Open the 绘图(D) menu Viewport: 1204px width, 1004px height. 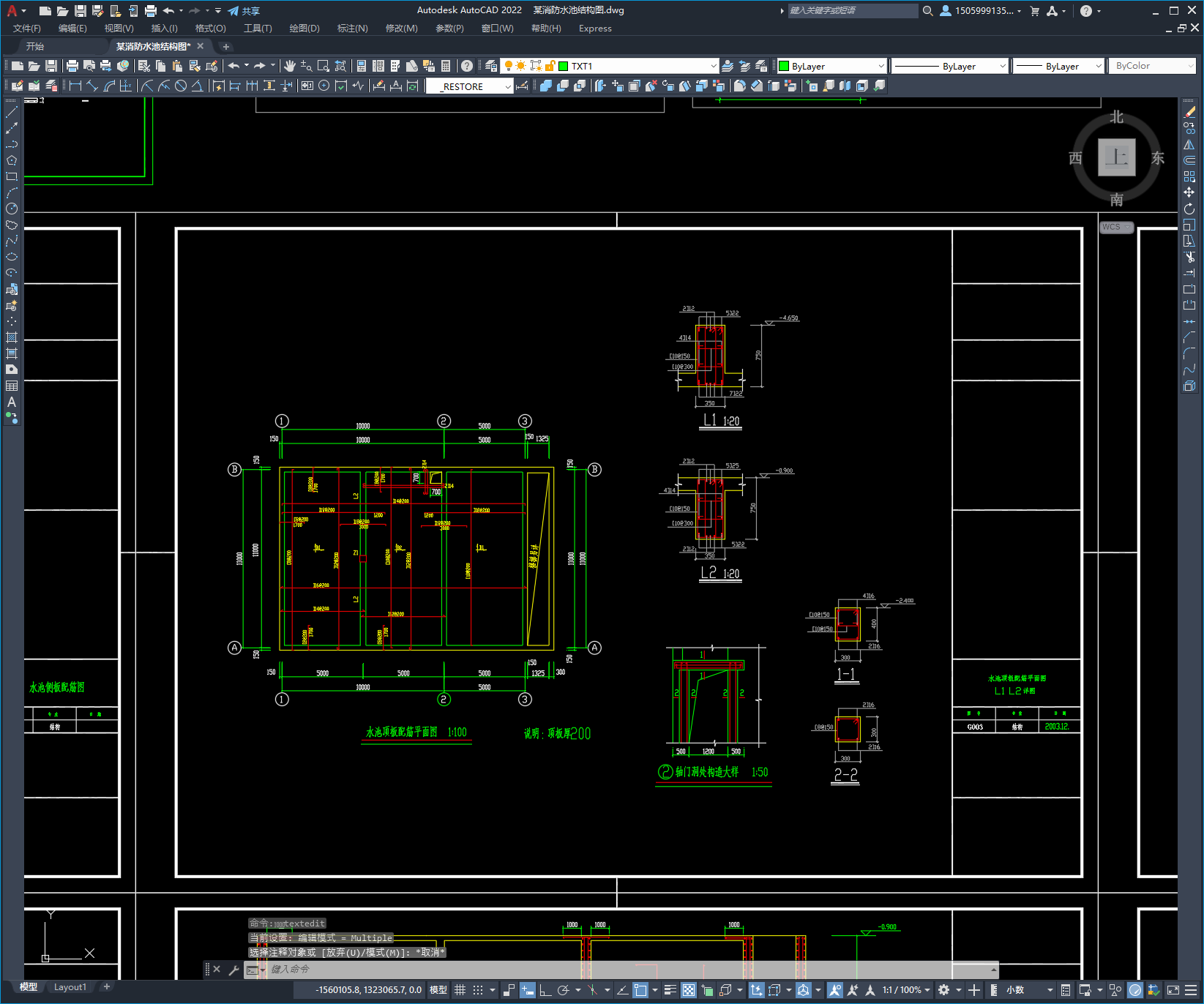[304, 29]
